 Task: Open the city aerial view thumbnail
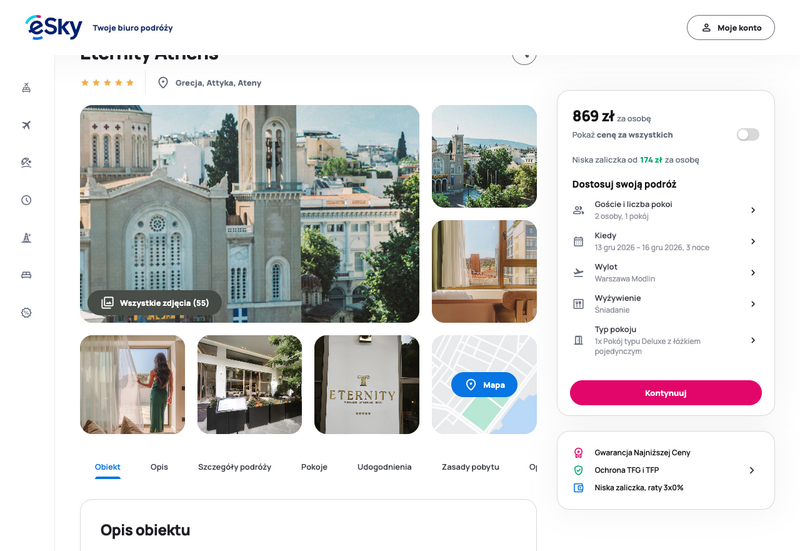pos(484,156)
